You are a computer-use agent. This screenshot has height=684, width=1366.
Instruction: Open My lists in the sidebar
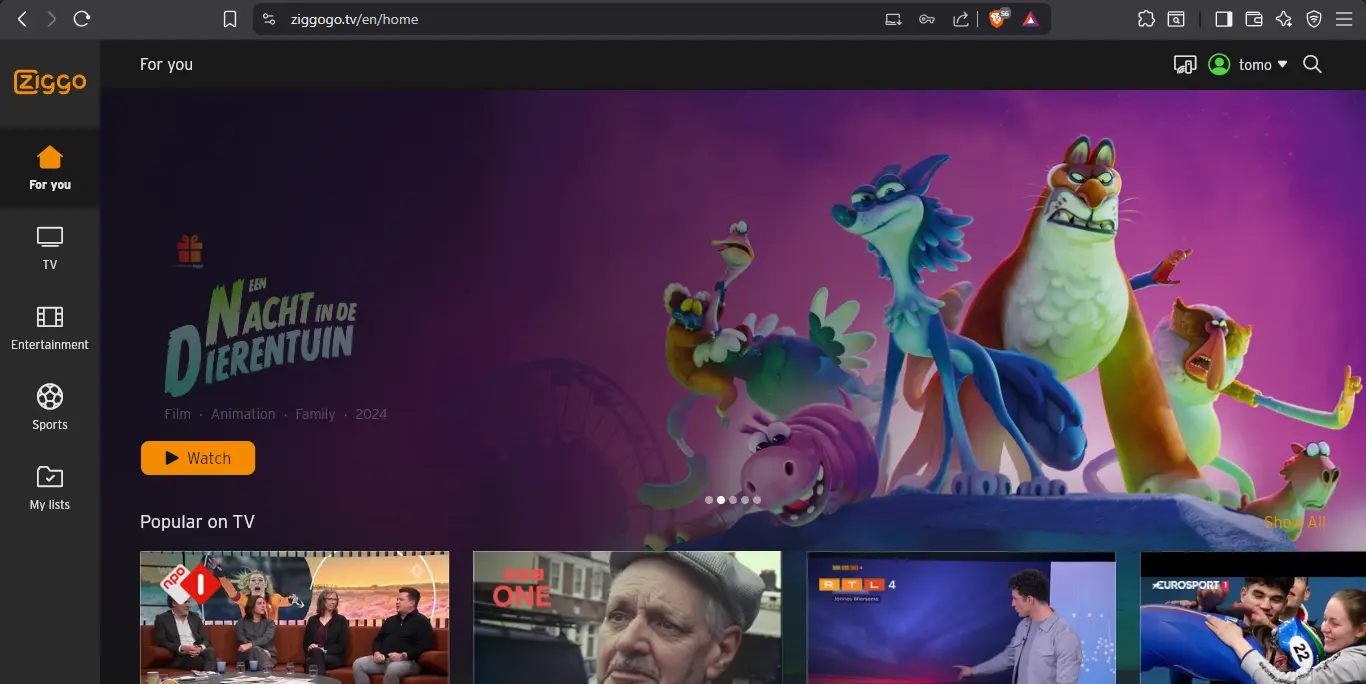click(50, 488)
